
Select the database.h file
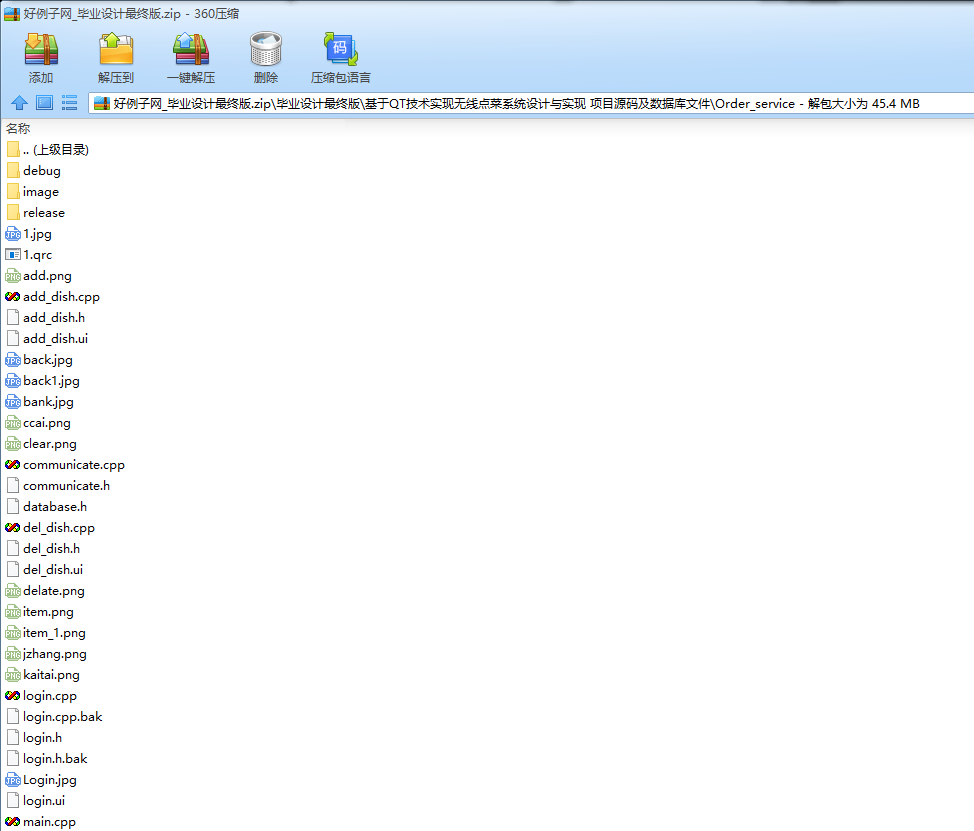[47, 507]
